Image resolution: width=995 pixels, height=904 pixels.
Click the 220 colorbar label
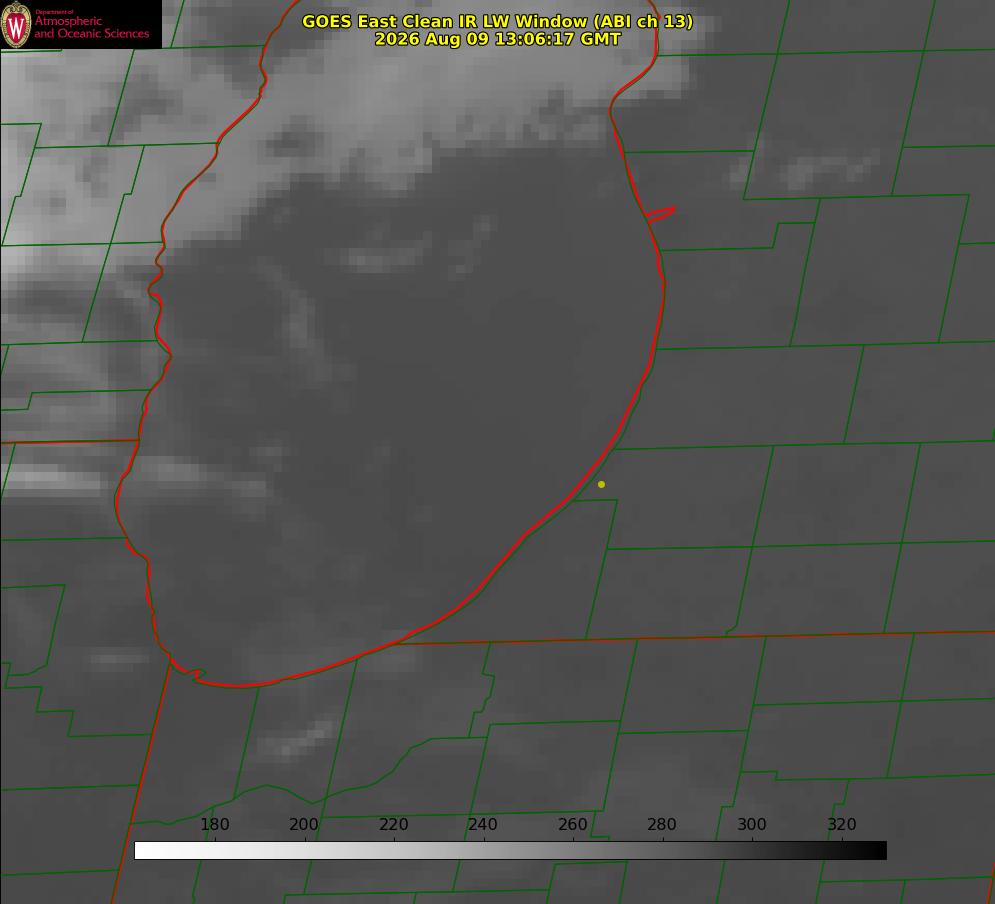393,824
